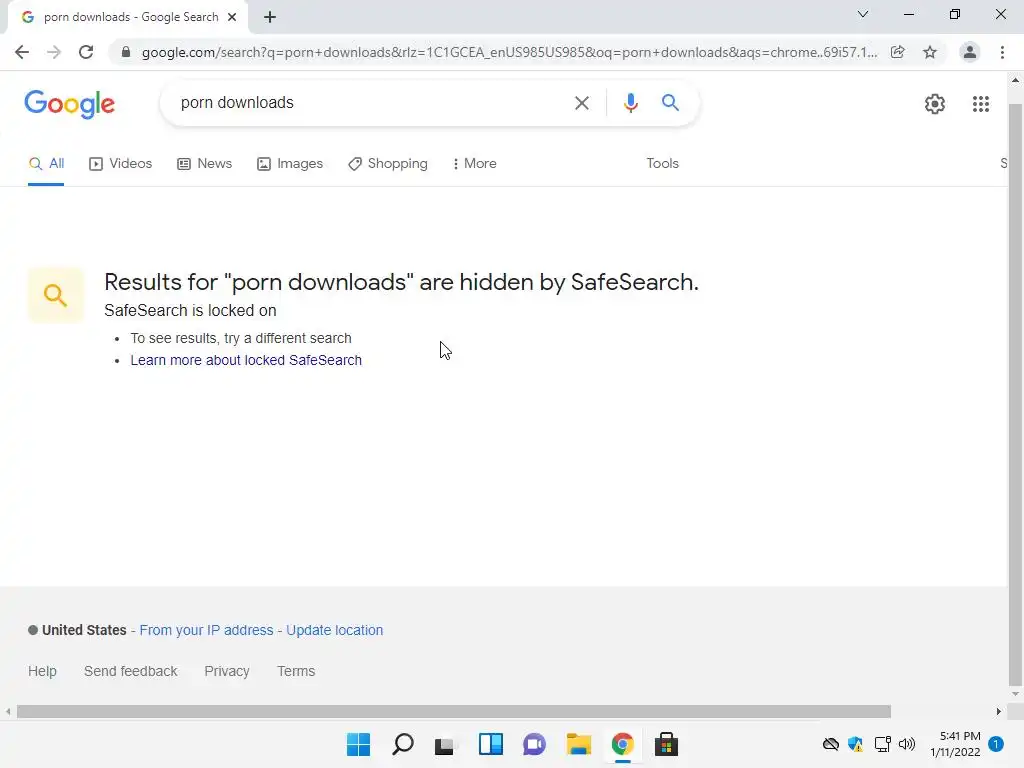Open Microsoft Store from the taskbar
The width and height of the screenshot is (1024, 768).
click(666, 744)
